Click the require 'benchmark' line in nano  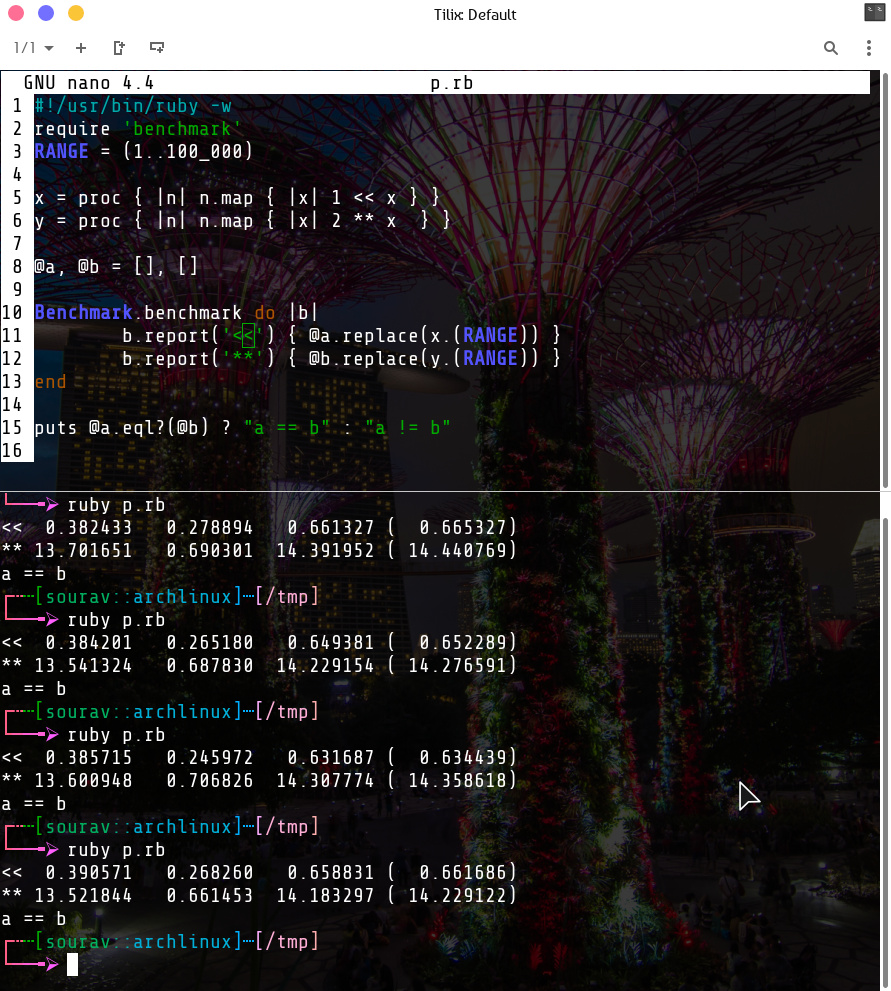click(138, 128)
